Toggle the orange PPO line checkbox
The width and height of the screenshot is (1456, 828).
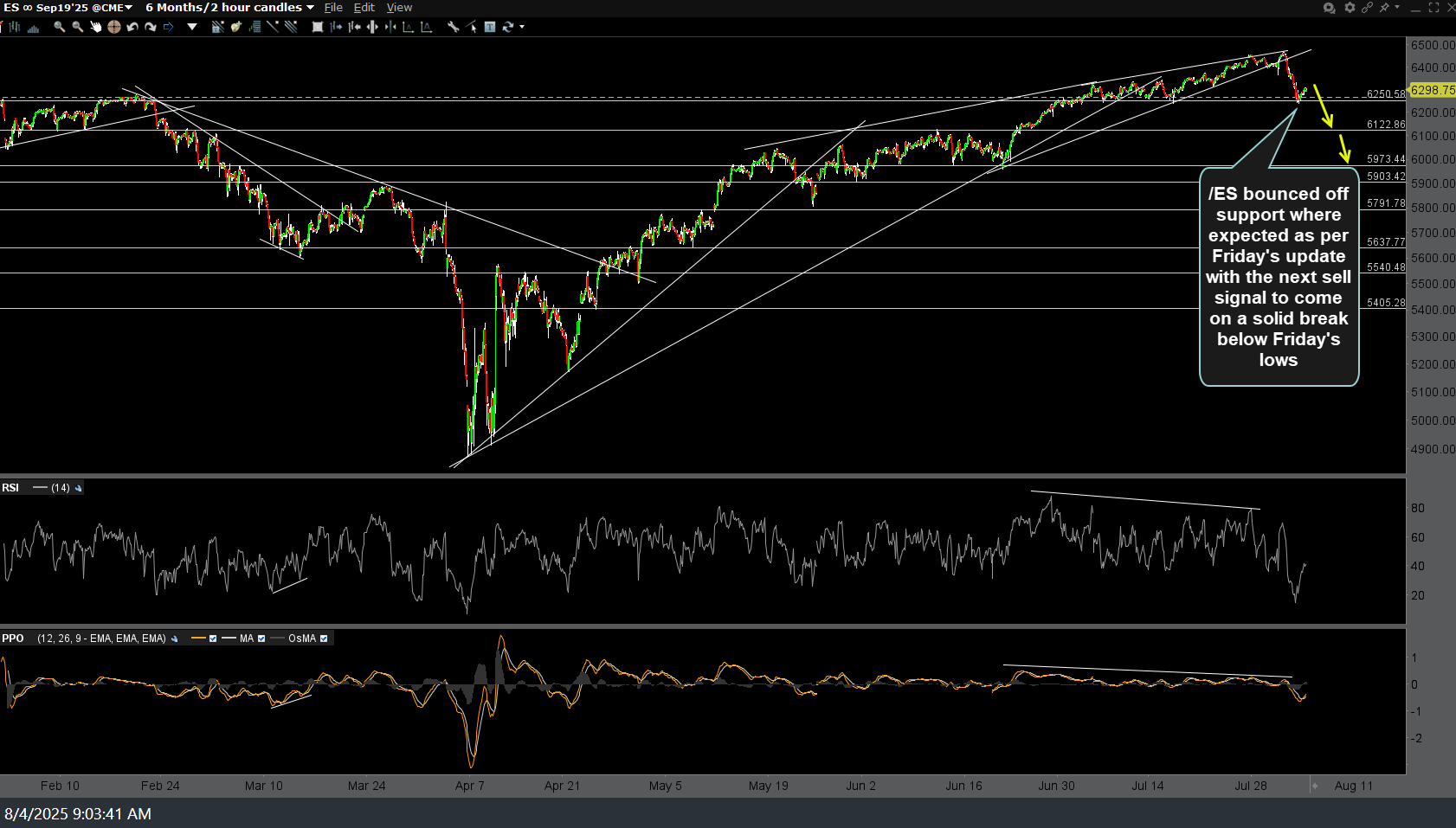[x=213, y=639]
